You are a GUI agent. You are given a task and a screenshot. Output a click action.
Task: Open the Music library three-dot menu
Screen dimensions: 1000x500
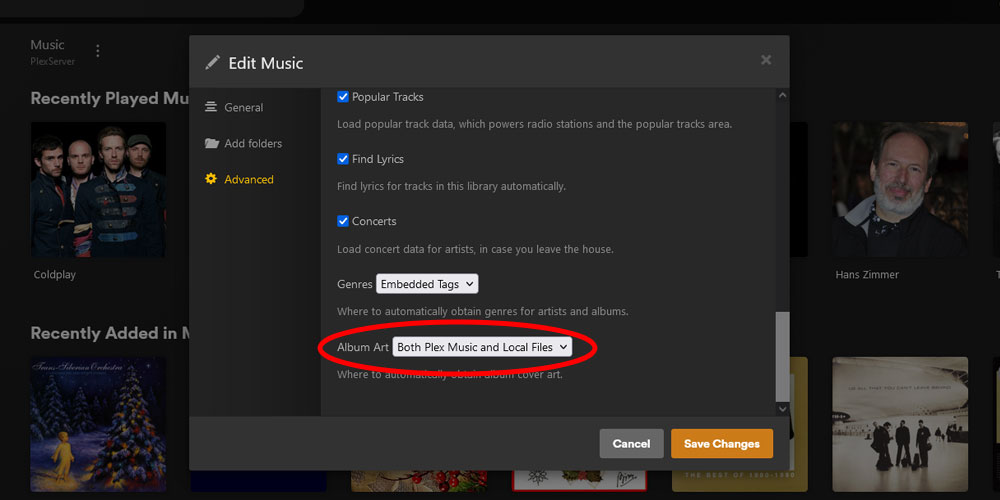(x=98, y=51)
